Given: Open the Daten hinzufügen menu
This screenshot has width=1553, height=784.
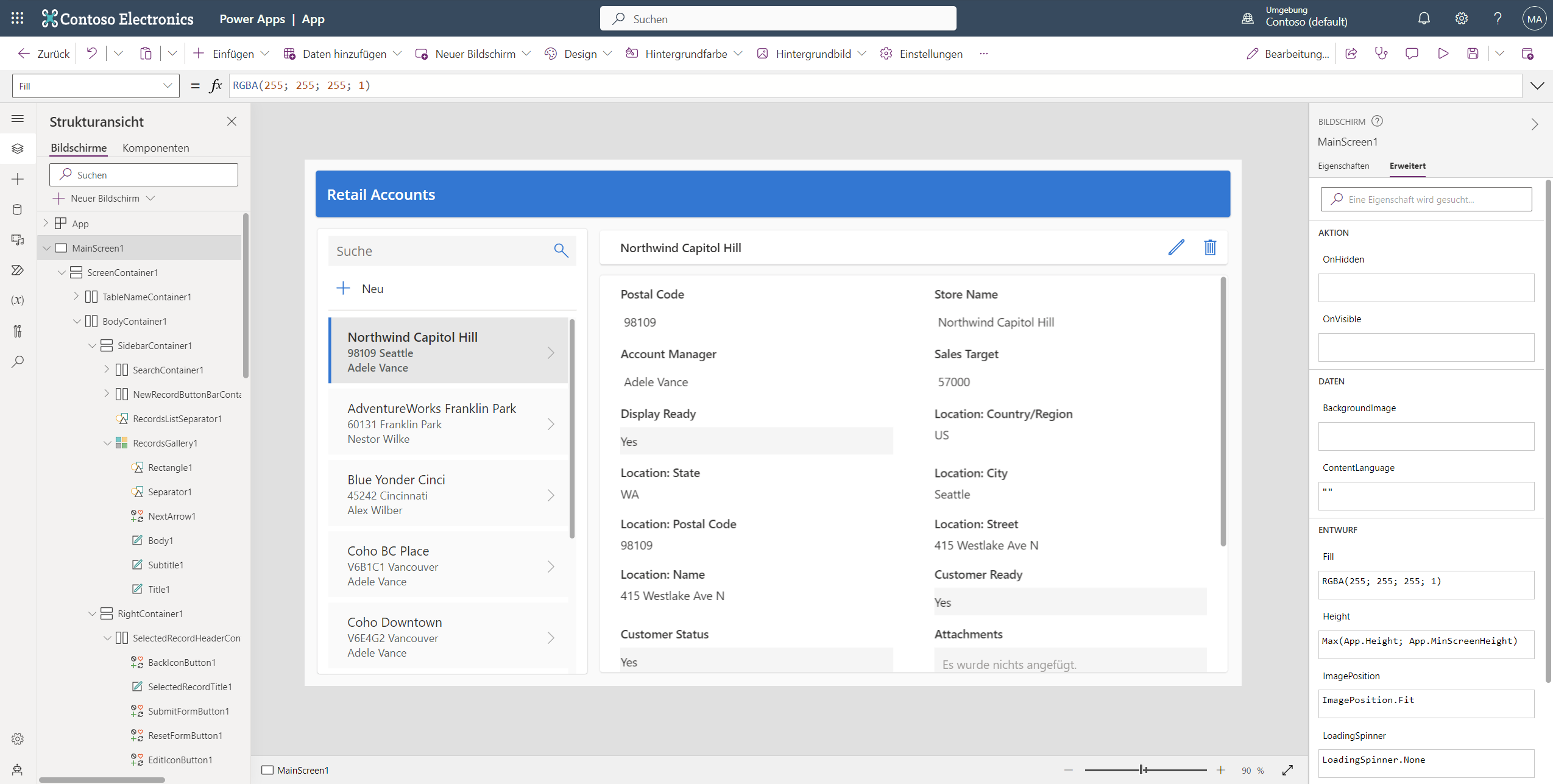Looking at the screenshot, I should point(342,54).
